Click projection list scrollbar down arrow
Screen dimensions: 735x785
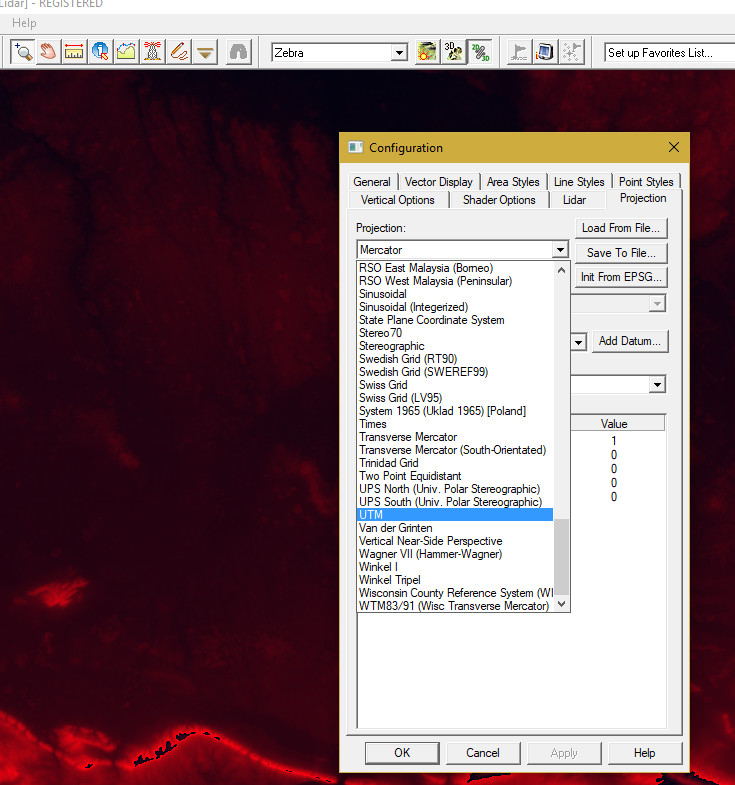561,604
